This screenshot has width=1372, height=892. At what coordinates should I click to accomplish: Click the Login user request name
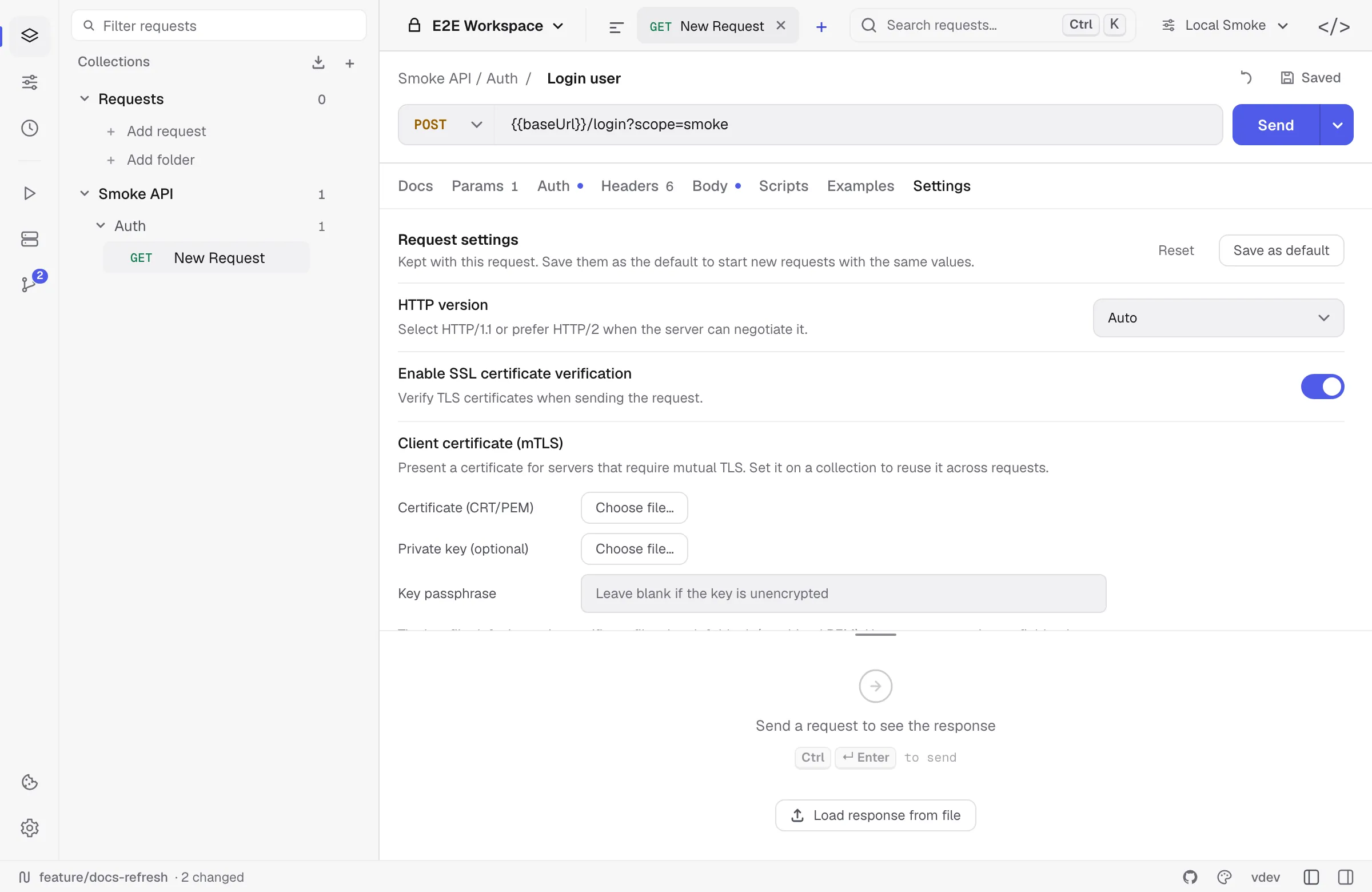click(x=584, y=78)
